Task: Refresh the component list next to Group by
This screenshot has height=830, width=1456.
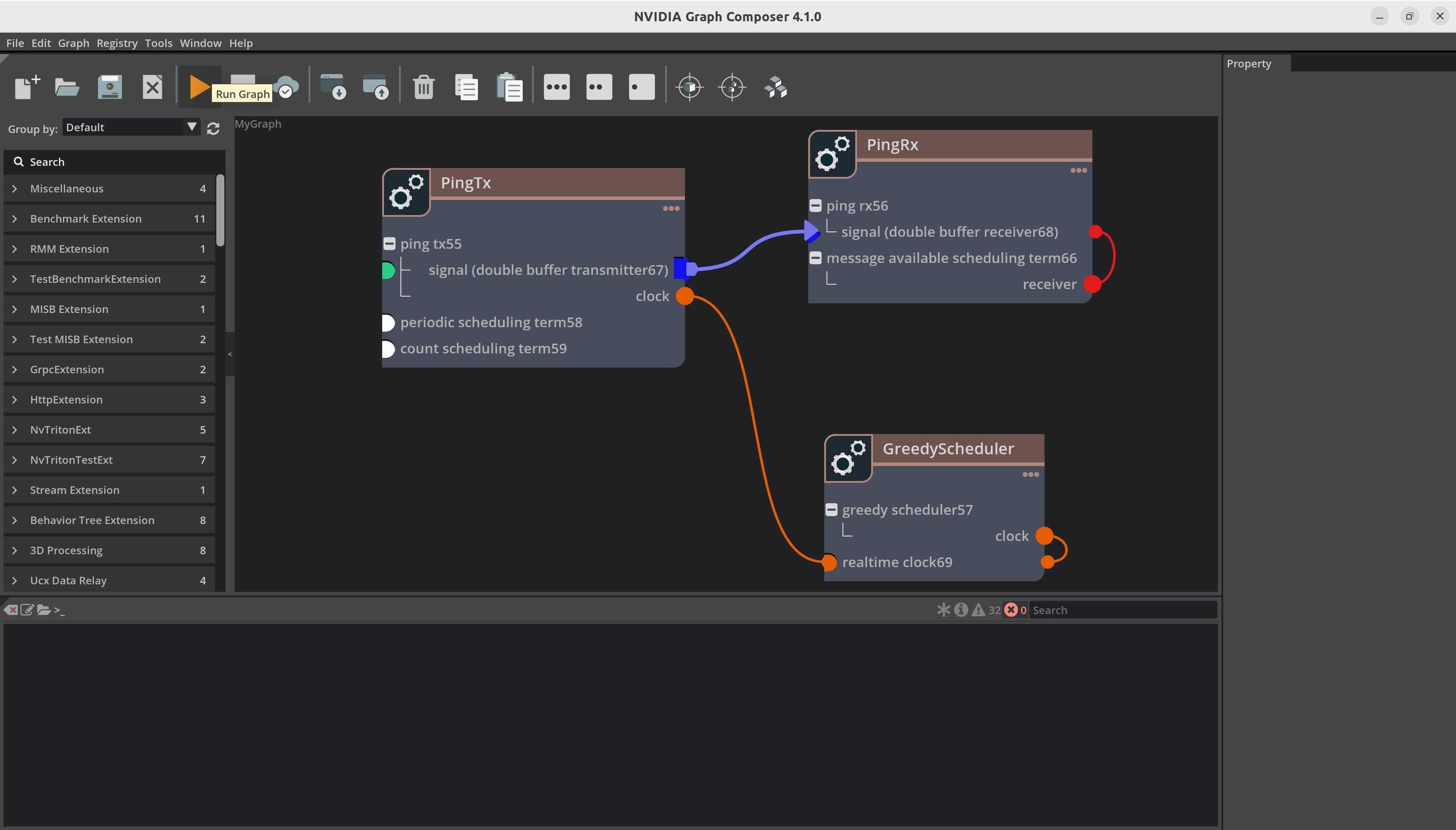Action: (213, 129)
